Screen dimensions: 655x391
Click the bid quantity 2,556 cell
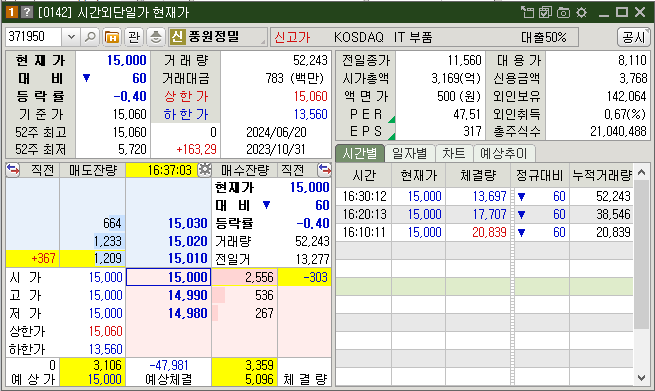click(x=244, y=277)
